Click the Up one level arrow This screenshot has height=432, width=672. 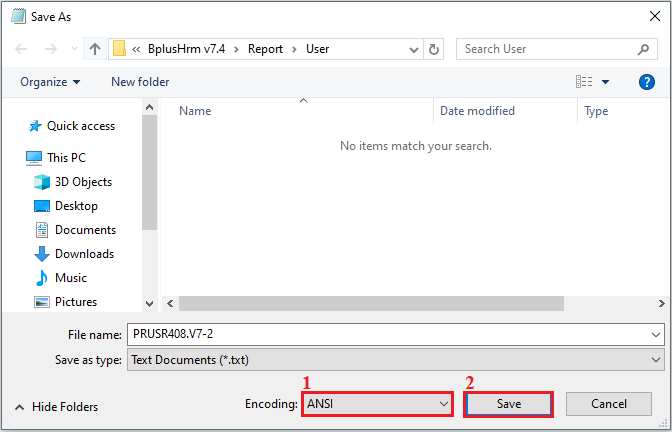[x=95, y=49]
